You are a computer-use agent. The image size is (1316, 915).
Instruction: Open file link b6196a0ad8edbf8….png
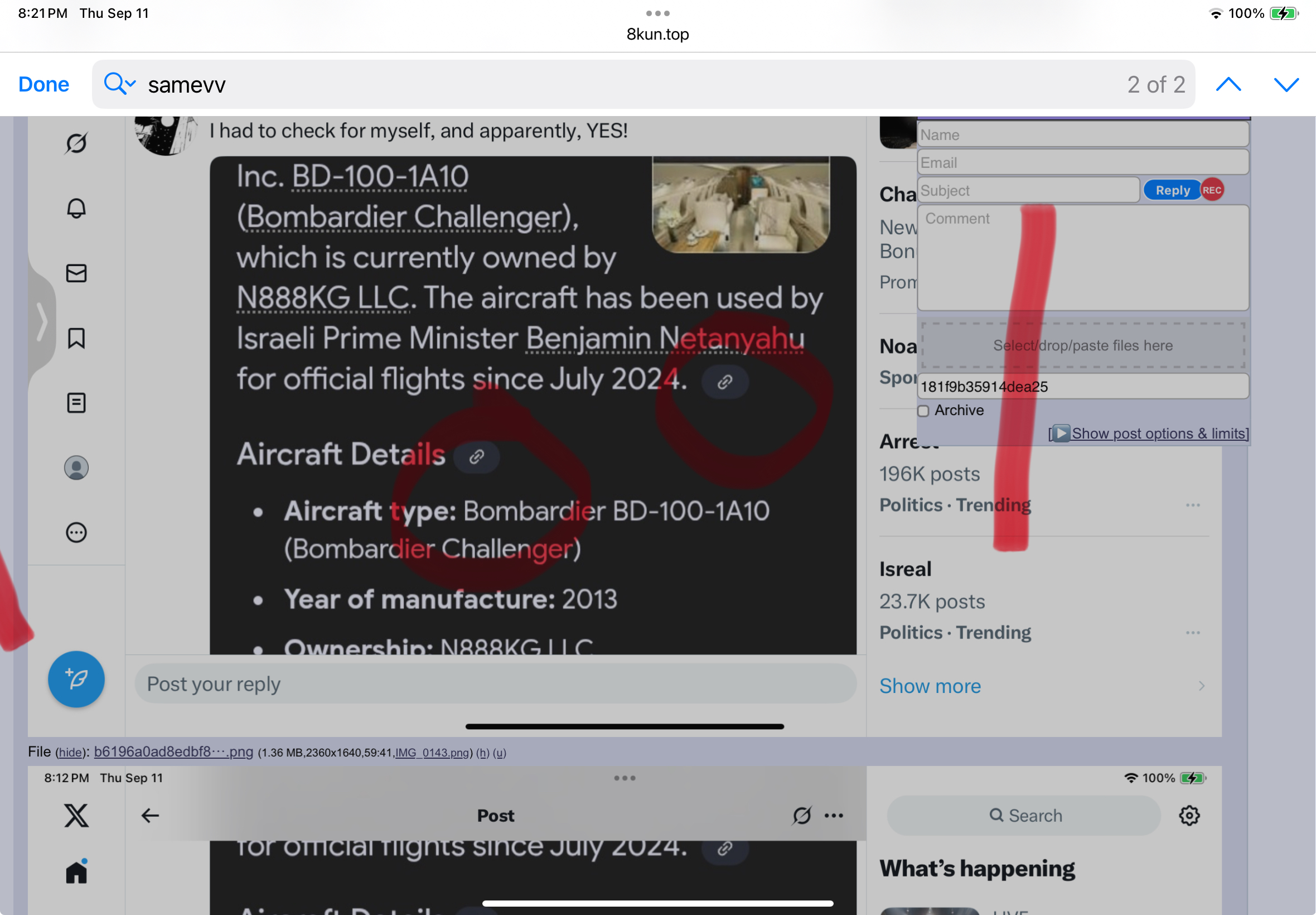click(x=173, y=752)
